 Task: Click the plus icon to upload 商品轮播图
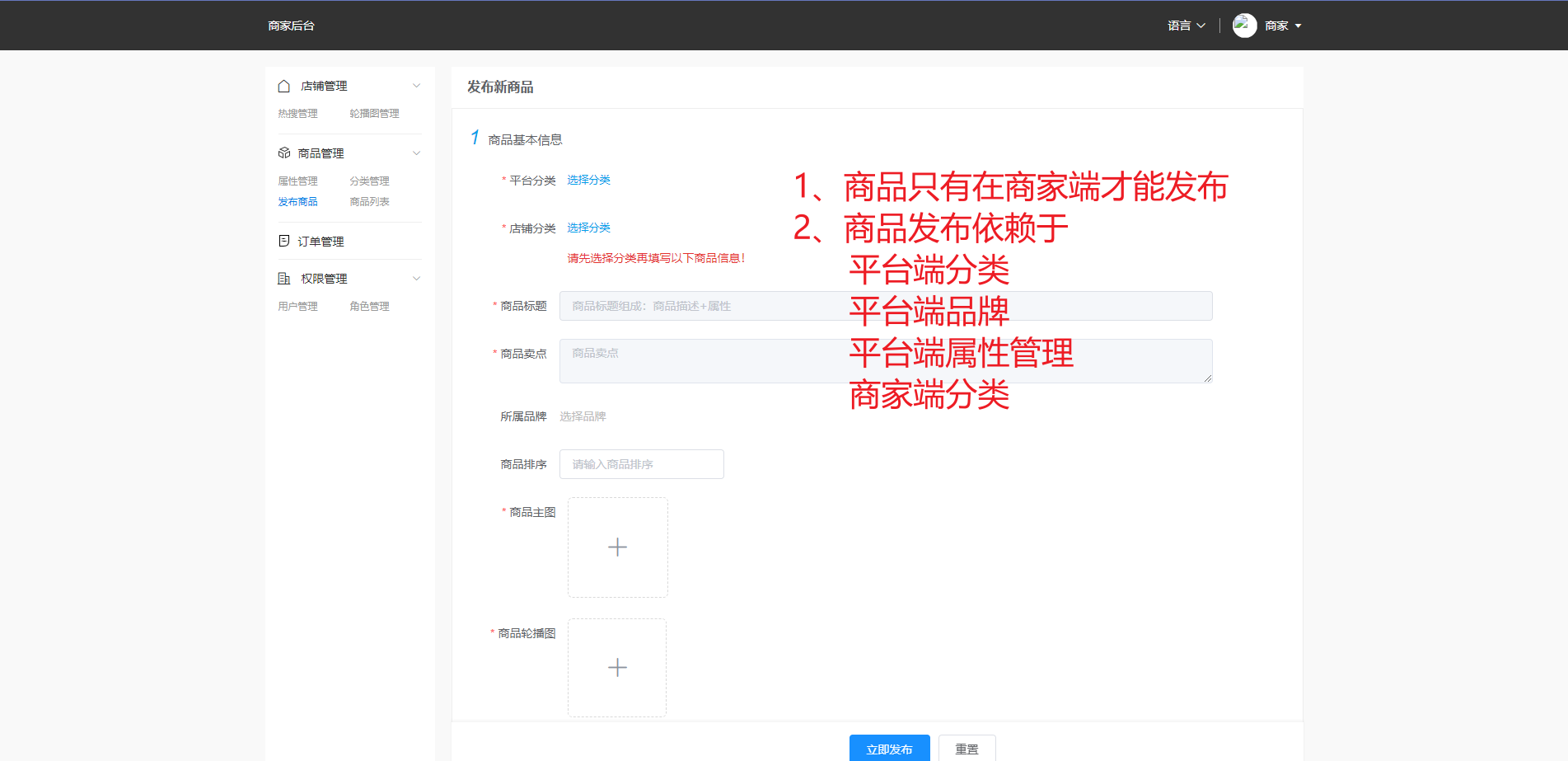[617, 667]
